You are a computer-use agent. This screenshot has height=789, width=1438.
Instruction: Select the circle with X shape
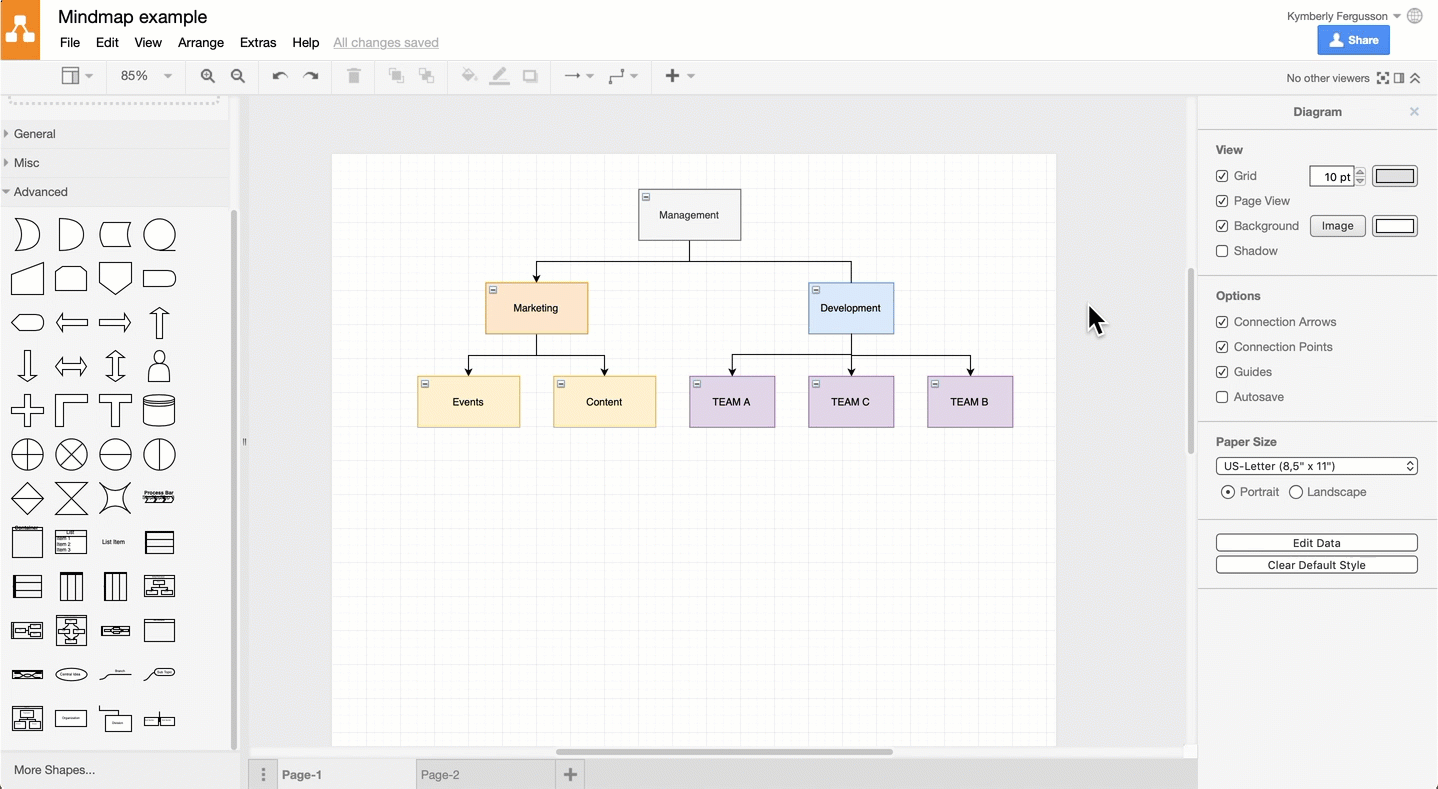(x=71, y=454)
